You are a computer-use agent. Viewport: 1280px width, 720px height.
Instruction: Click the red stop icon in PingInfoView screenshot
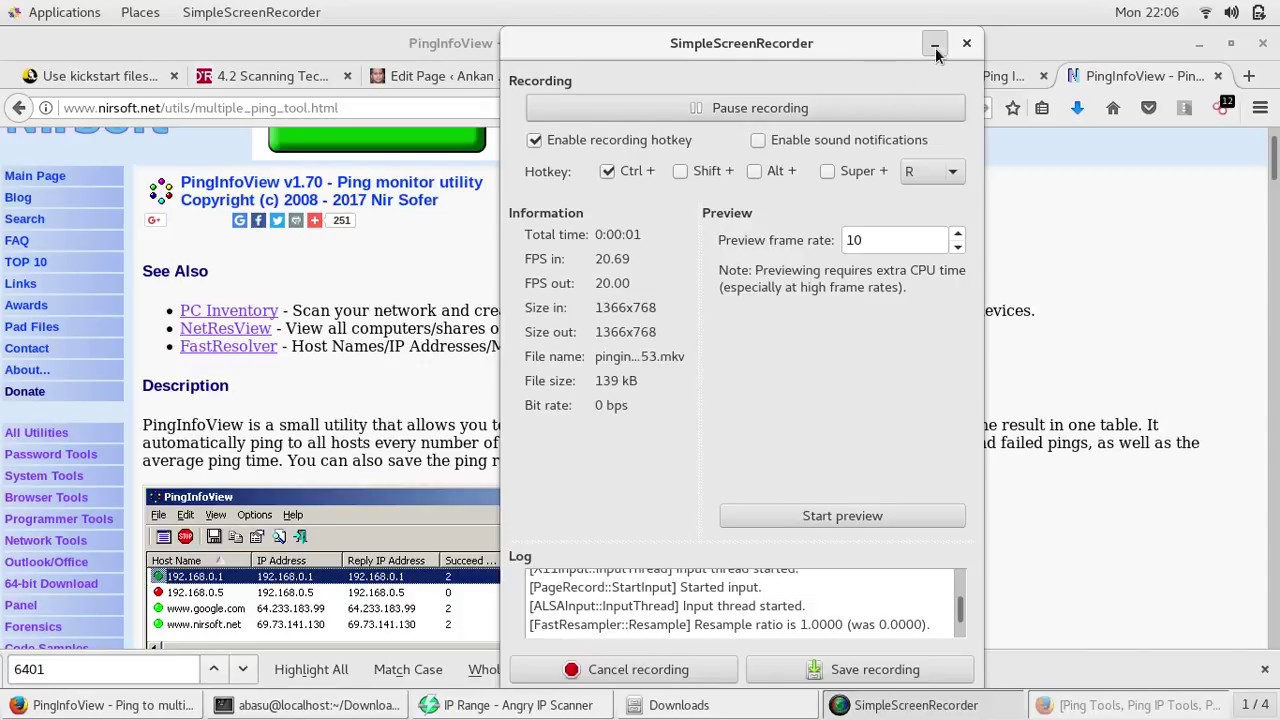click(x=185, y=537)
